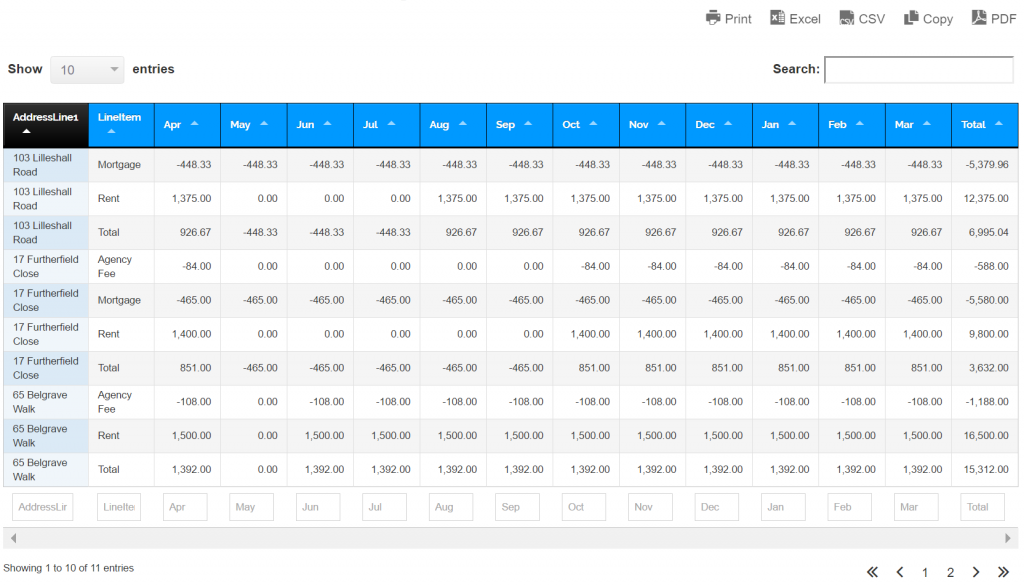Select page 1 in pagination
The width and height of the screenshot is (1024, 585).
[925, 573]
